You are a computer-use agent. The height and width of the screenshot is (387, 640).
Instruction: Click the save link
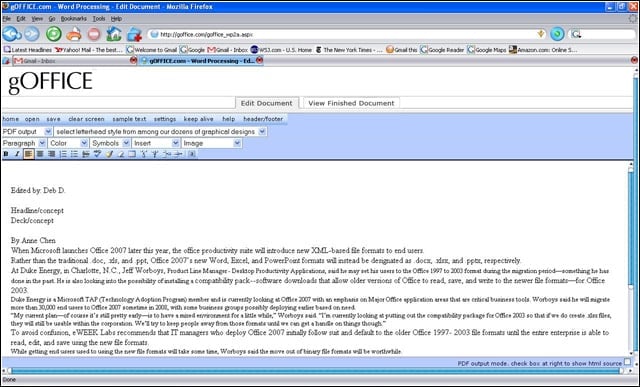coord(53,119)
